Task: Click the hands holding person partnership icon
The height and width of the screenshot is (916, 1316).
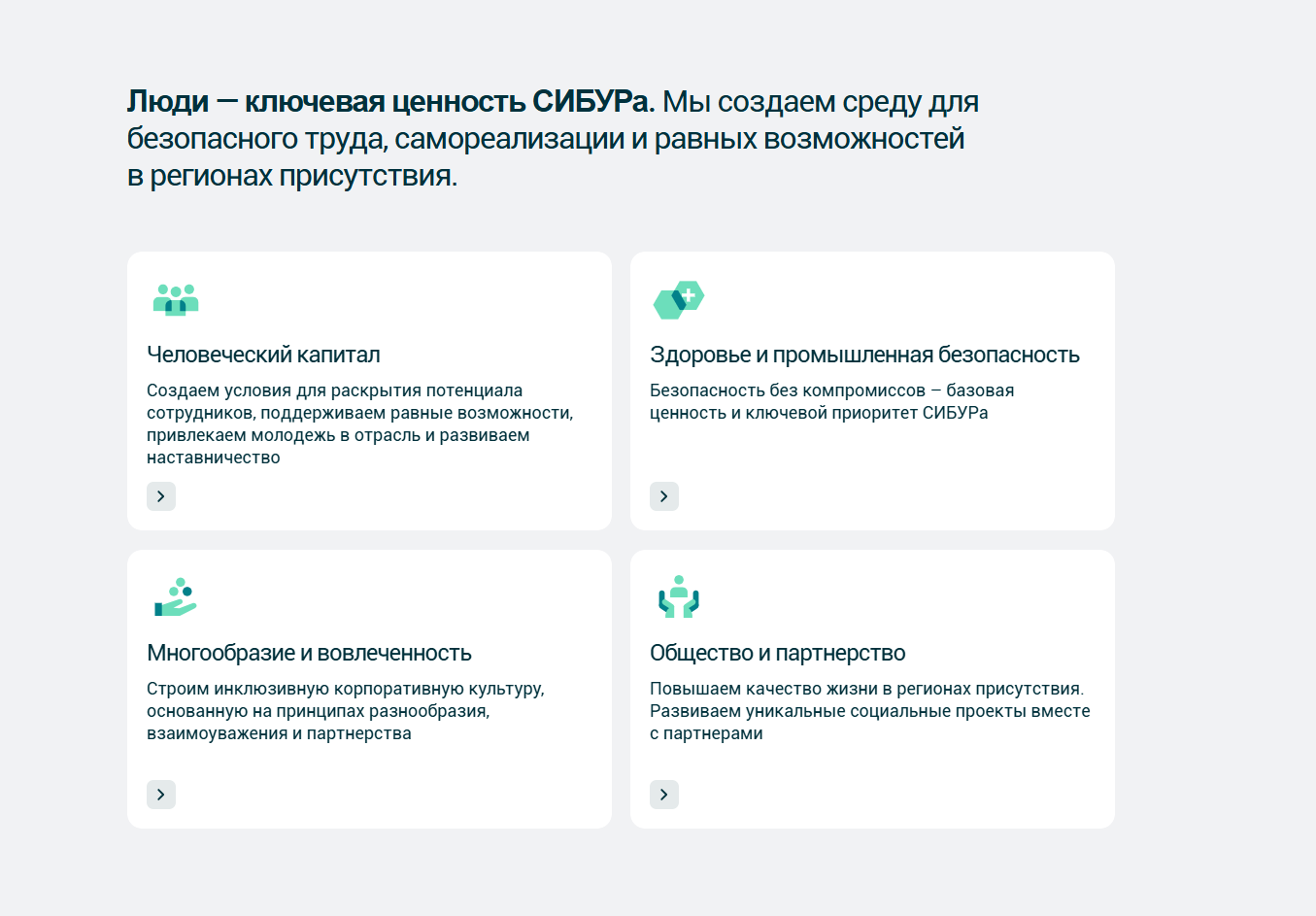Action: coord(678,597)
